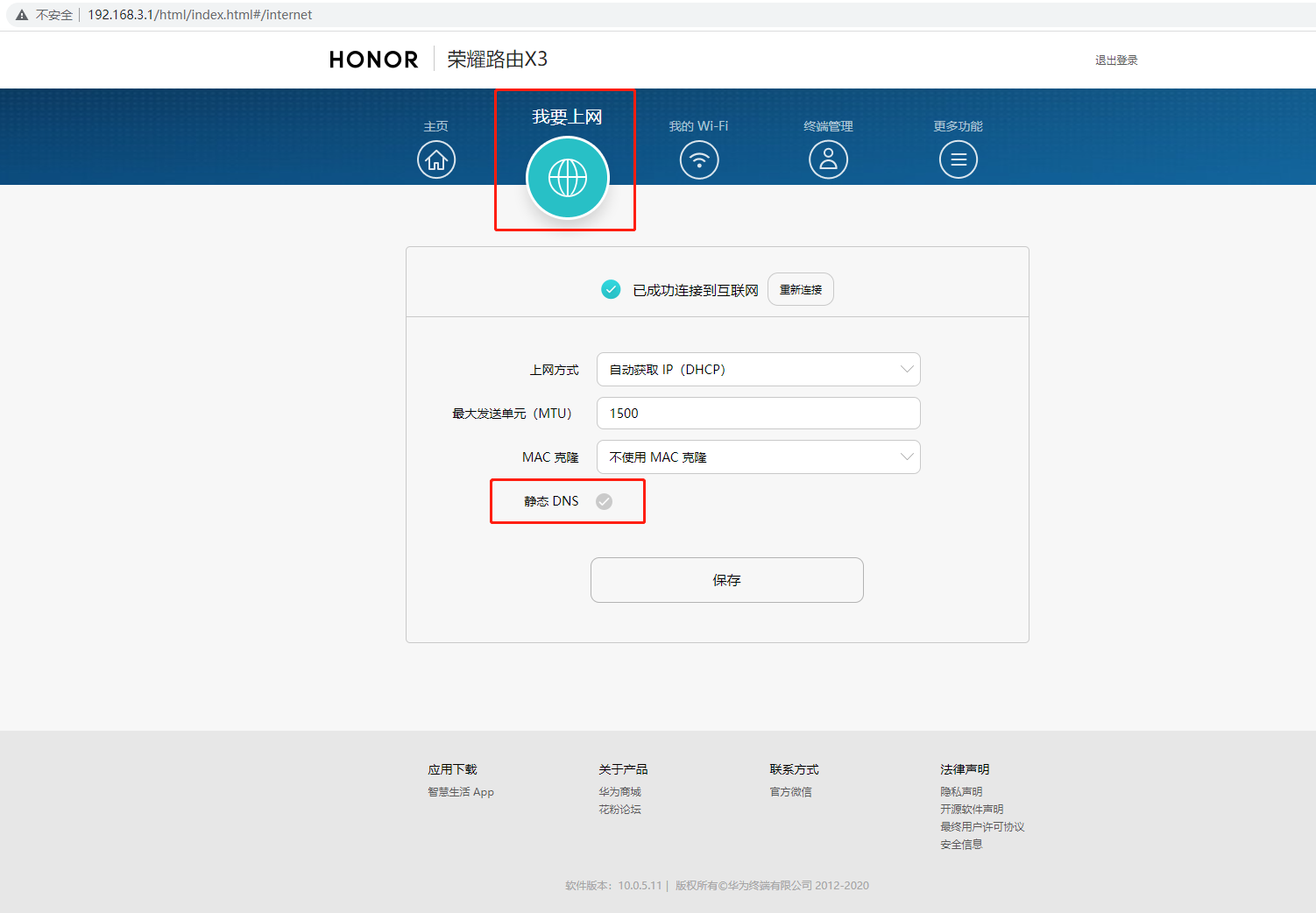Switch to the 我要上网 tab label
Screen dimensions: 1316x913
pos(568,117)
